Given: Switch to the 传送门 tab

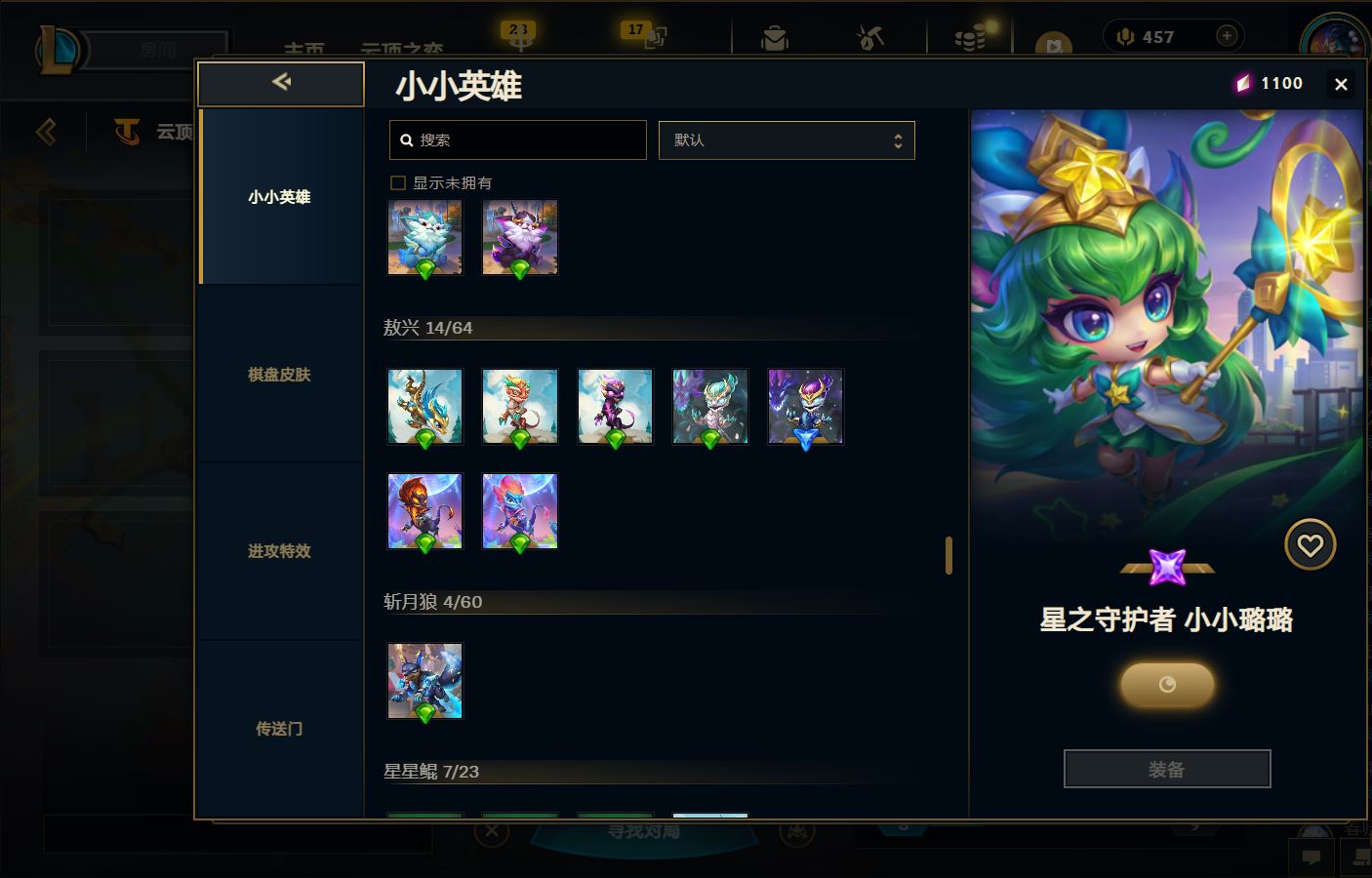Looking at the screenshot, I should pyautogui.click(x=279, y=729).
